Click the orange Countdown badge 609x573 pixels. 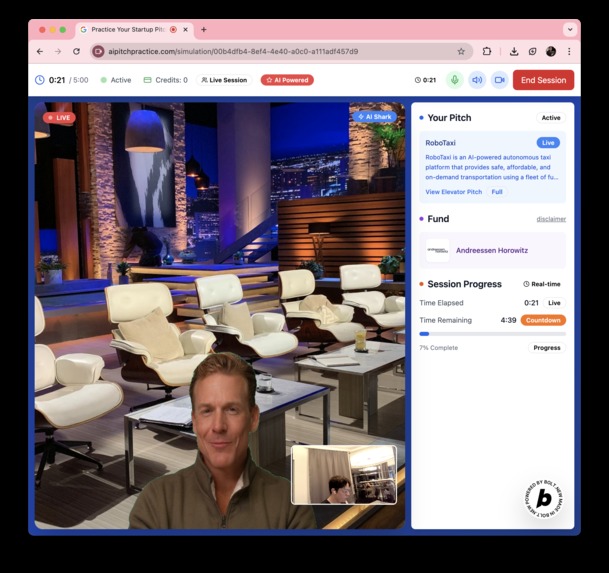(x=543, y=320)
